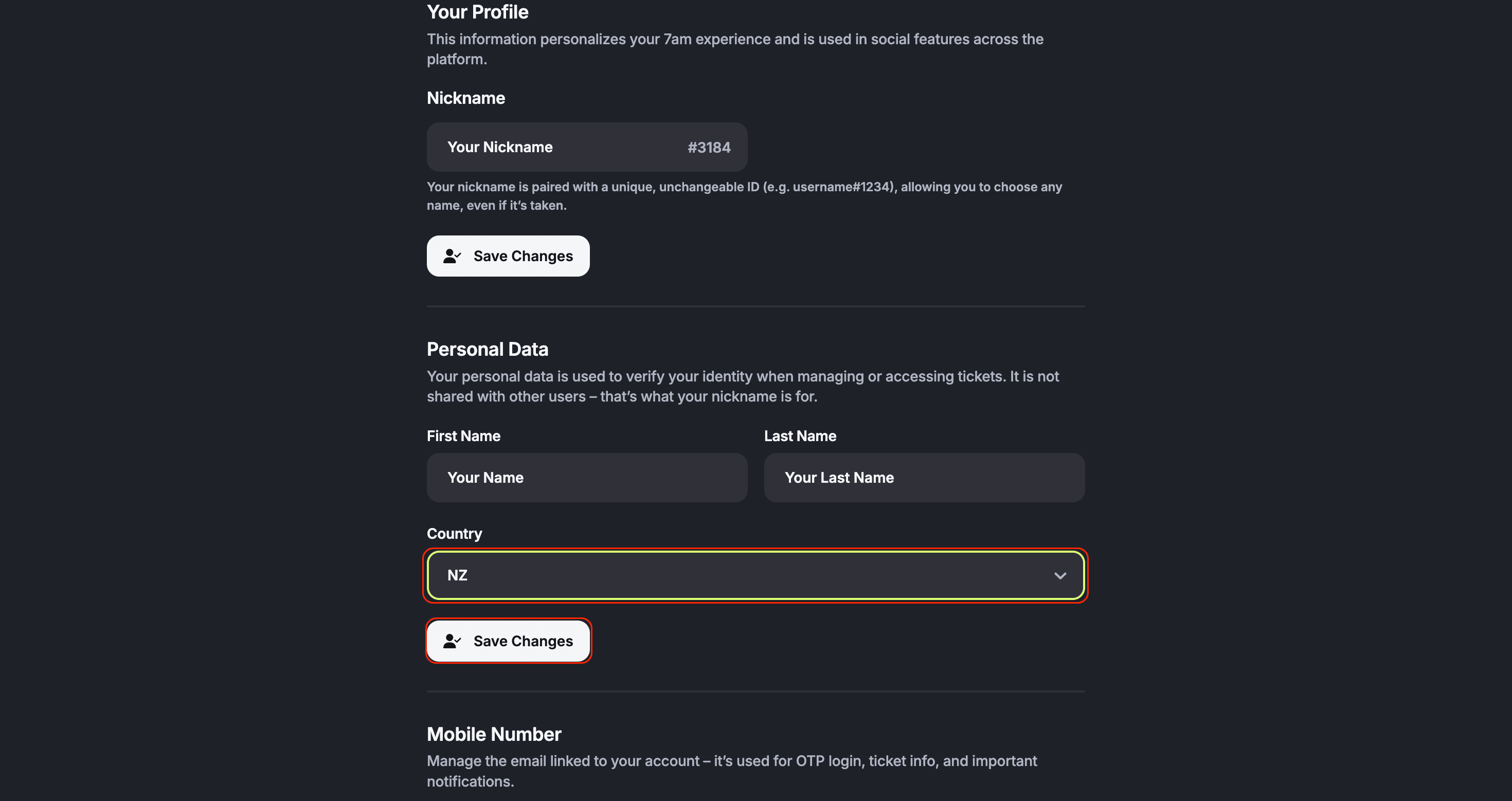The width and height of the screenshot is (1512, 801).
Task: Select the Last Name text field
Action: (x=924, y=478)
